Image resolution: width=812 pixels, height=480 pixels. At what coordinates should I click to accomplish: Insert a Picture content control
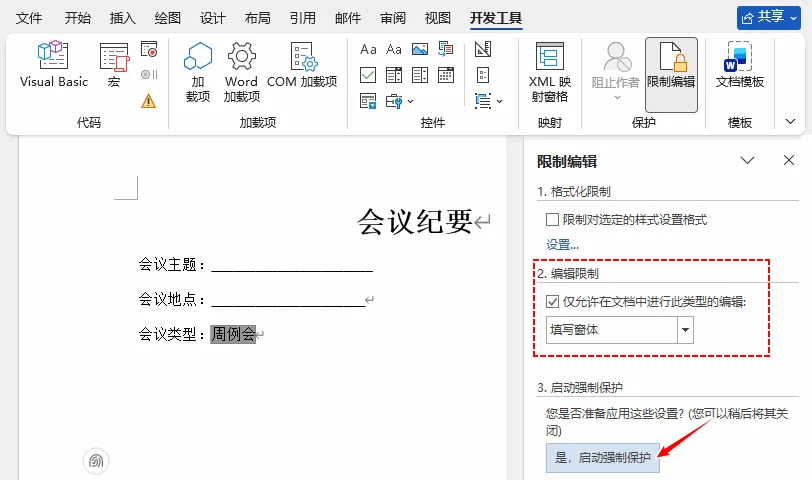(x=420, y=49)
